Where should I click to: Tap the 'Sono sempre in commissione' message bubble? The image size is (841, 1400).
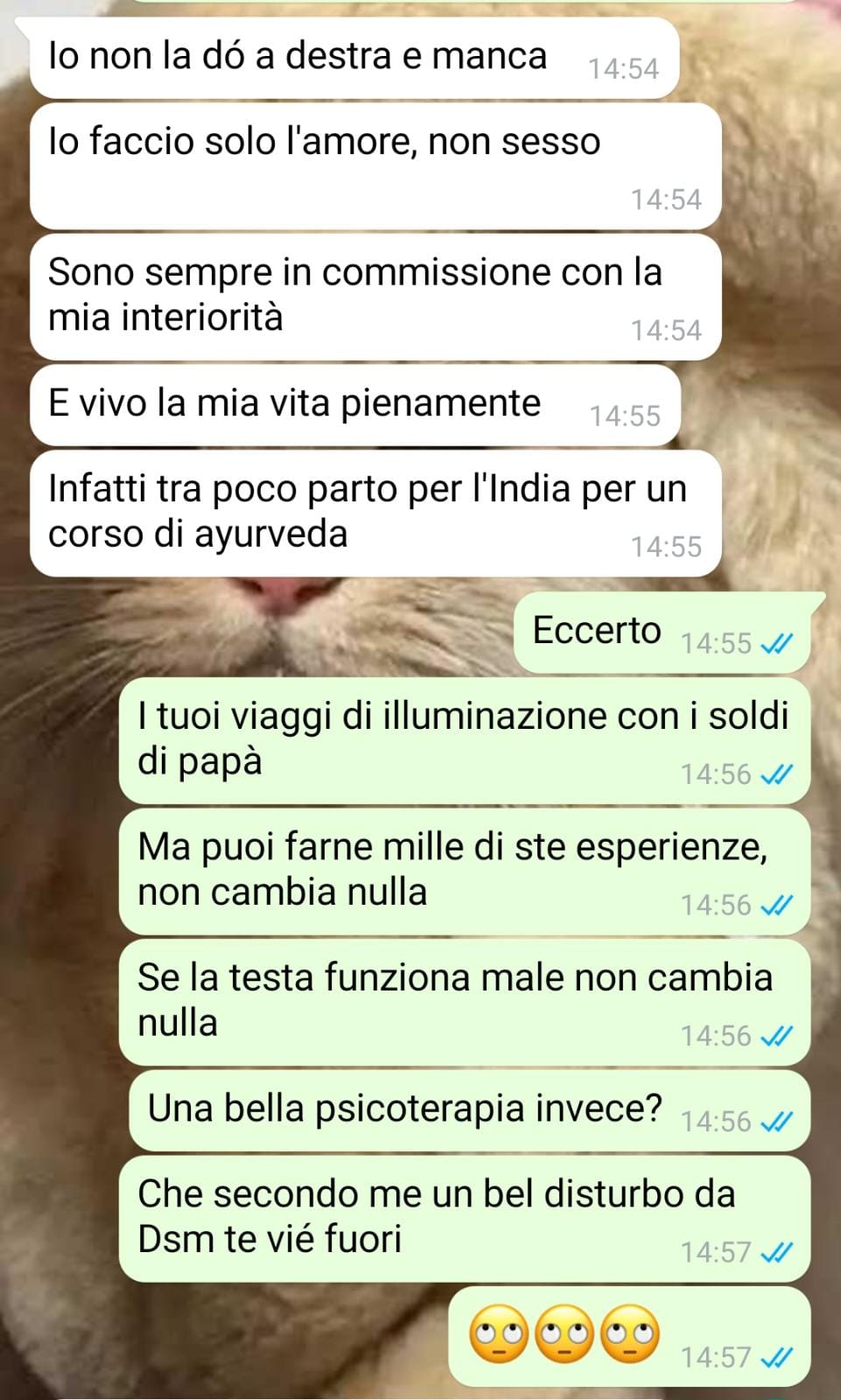click(375, 297)
